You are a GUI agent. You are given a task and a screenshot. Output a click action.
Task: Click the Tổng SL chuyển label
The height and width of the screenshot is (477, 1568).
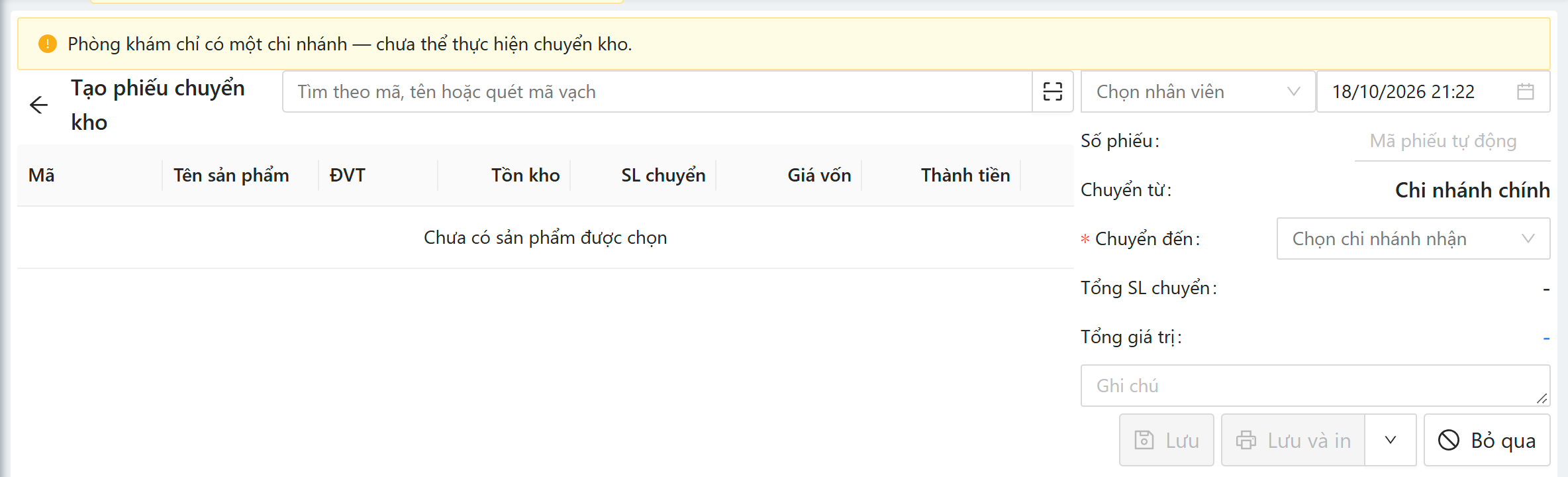click(x=1149, y=288)
